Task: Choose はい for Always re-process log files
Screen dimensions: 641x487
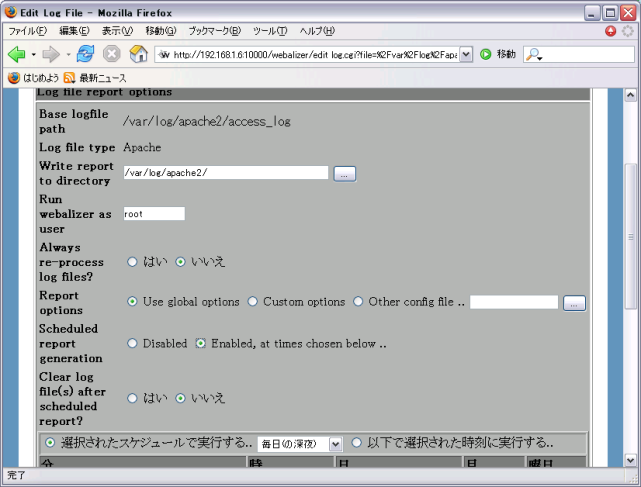Action: point(132,261)
